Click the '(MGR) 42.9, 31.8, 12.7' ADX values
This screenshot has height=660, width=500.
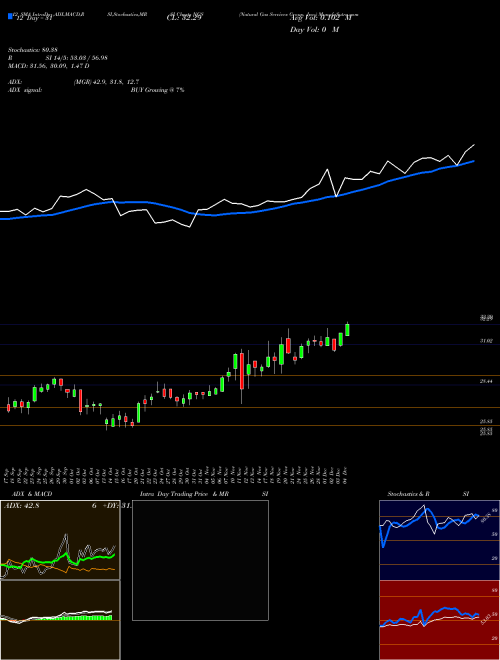[x=106, y=82]
